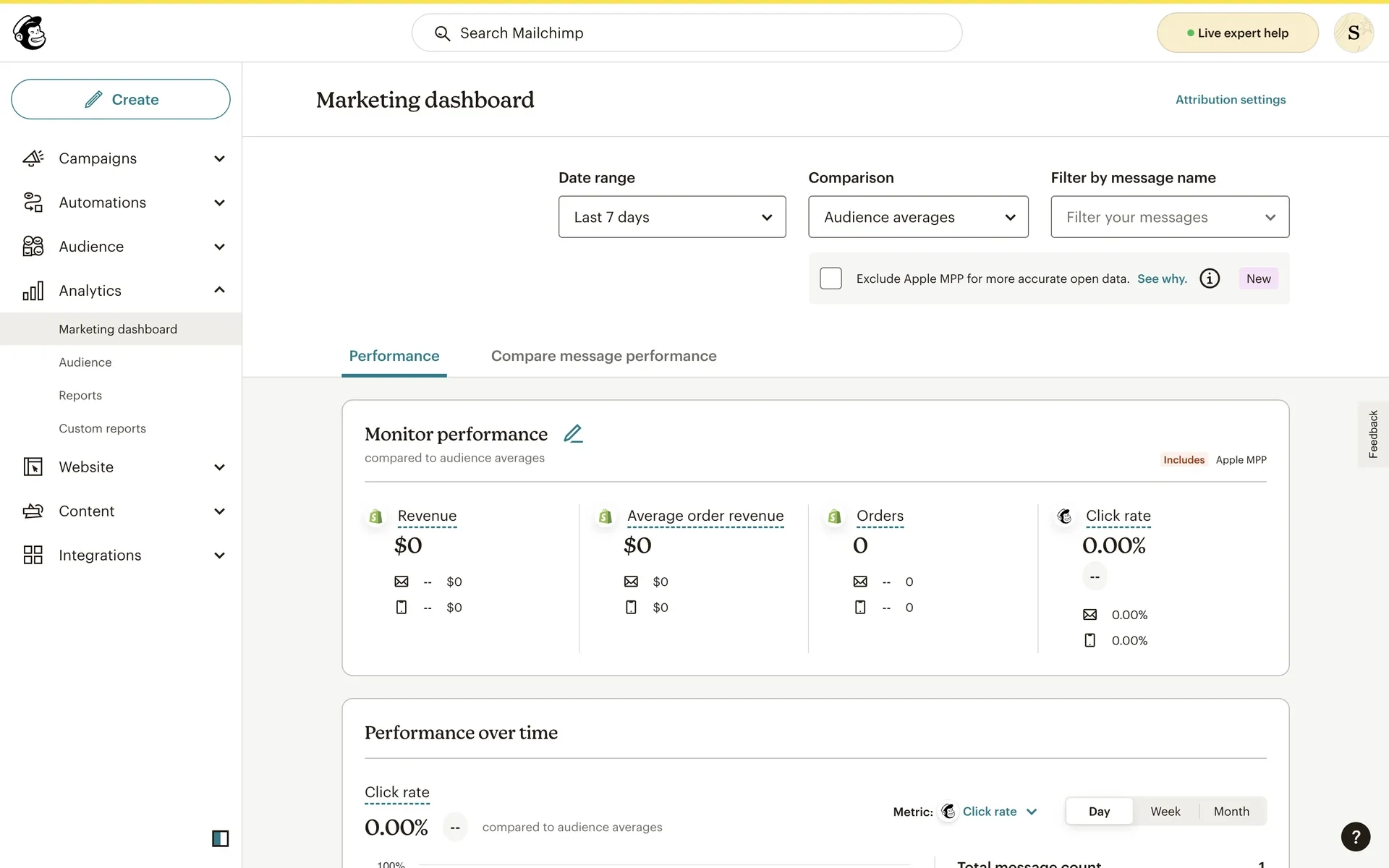Click the Automations flow icon

click(33, 203)
